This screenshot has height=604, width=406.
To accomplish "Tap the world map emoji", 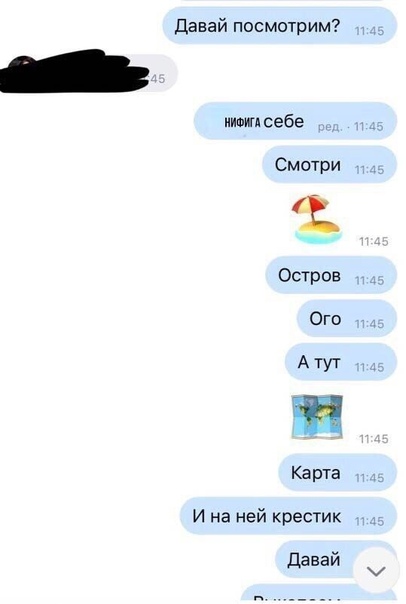I will (317, 417).
